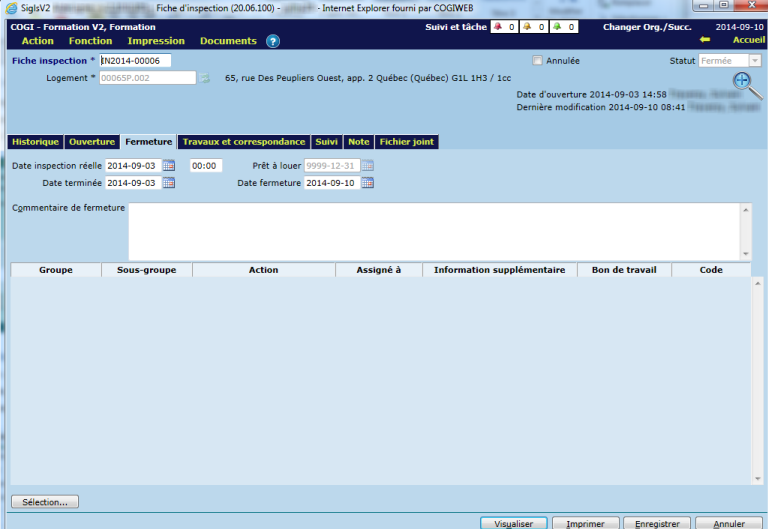Click the yellow back arrow icon

coord(705,41)
